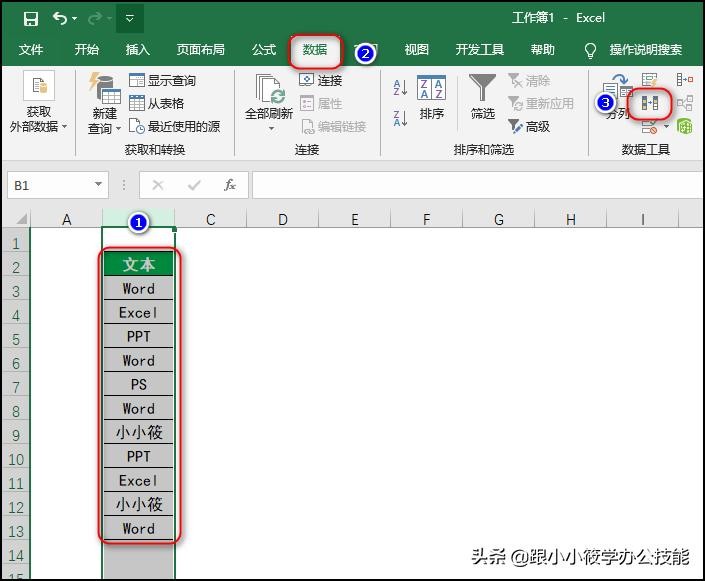Click the Sort Z to A descending icon
Screen dimensions: 705x581
(400, 118)
